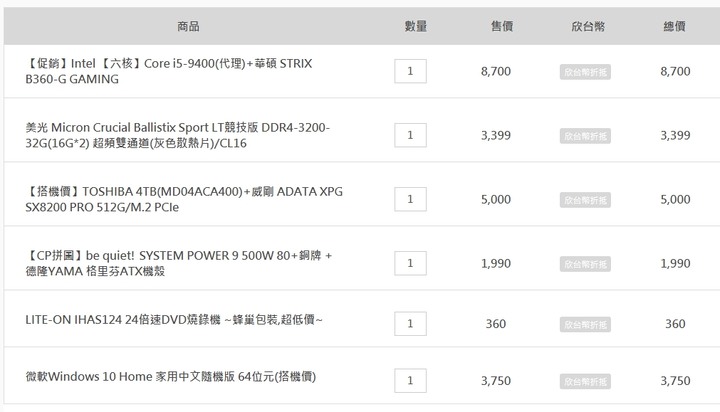Open the Micron Crucial Ballistix product name
The image size is (720, 412).
tap(178, 135)
